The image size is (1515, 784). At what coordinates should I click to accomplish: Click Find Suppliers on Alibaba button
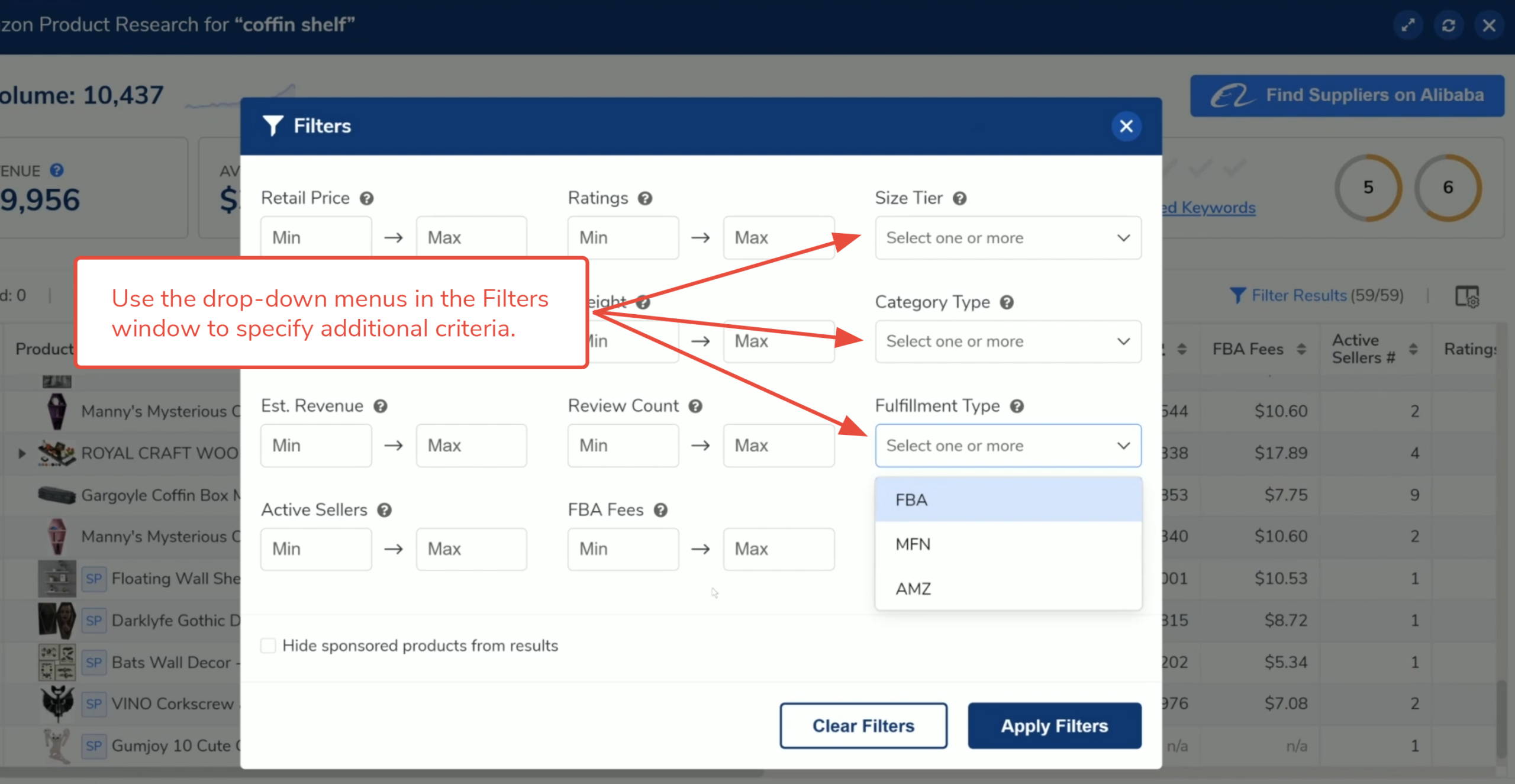[1347, 95]
